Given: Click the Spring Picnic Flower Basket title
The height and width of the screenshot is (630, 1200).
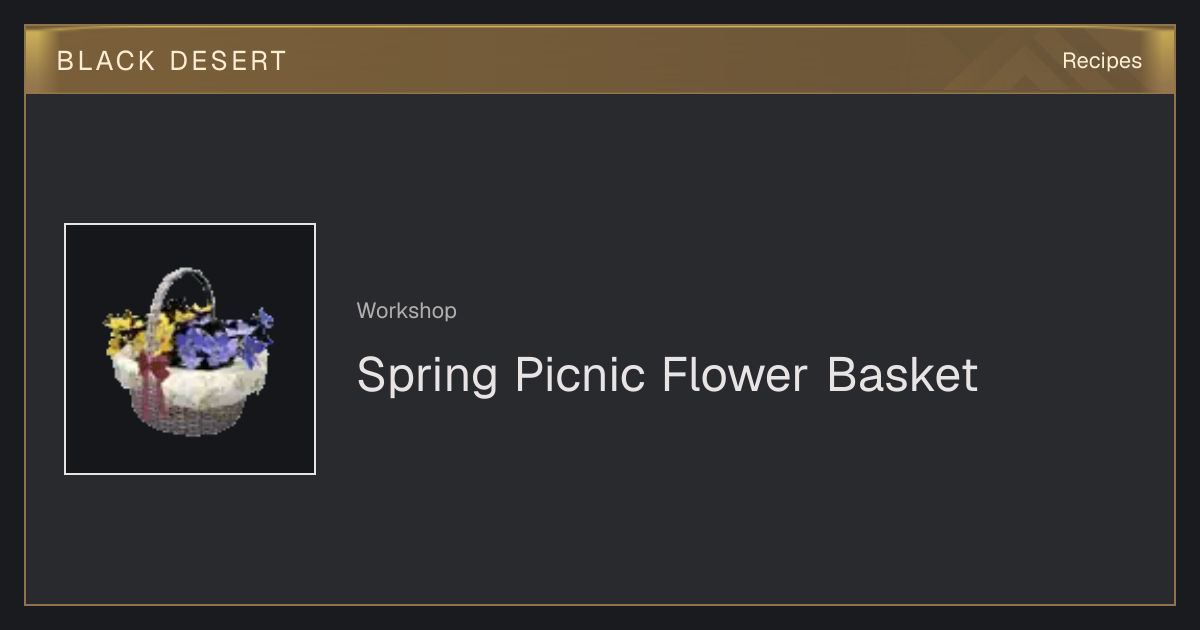Looking at the screenshot, I should click(667, 375).
